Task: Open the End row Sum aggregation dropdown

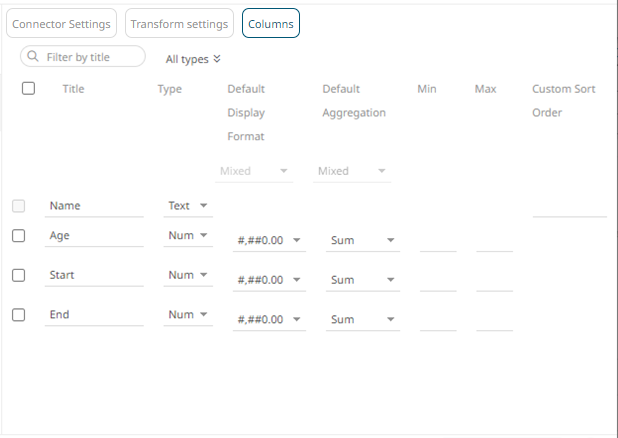Action: point(363,320)
